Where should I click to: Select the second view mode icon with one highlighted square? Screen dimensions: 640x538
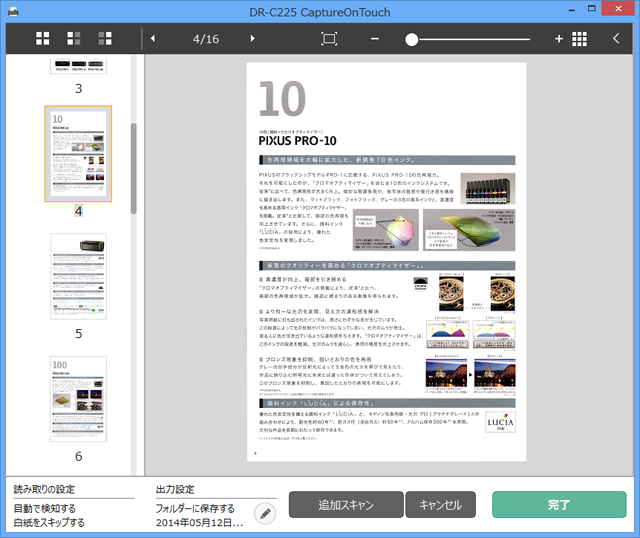tap(74, 38)
